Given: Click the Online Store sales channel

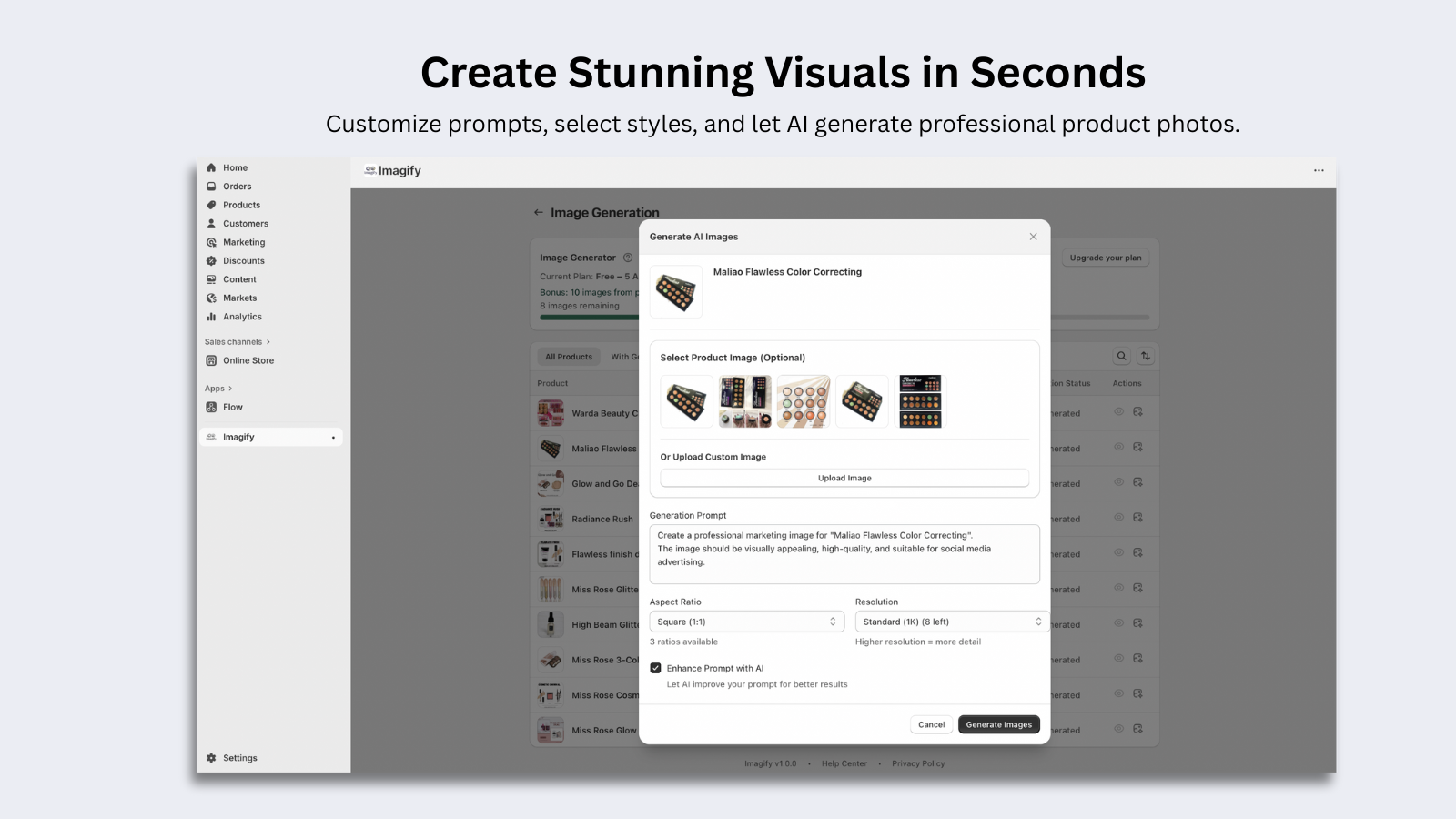Looking at the screenshot, I should tap(247, 360).
